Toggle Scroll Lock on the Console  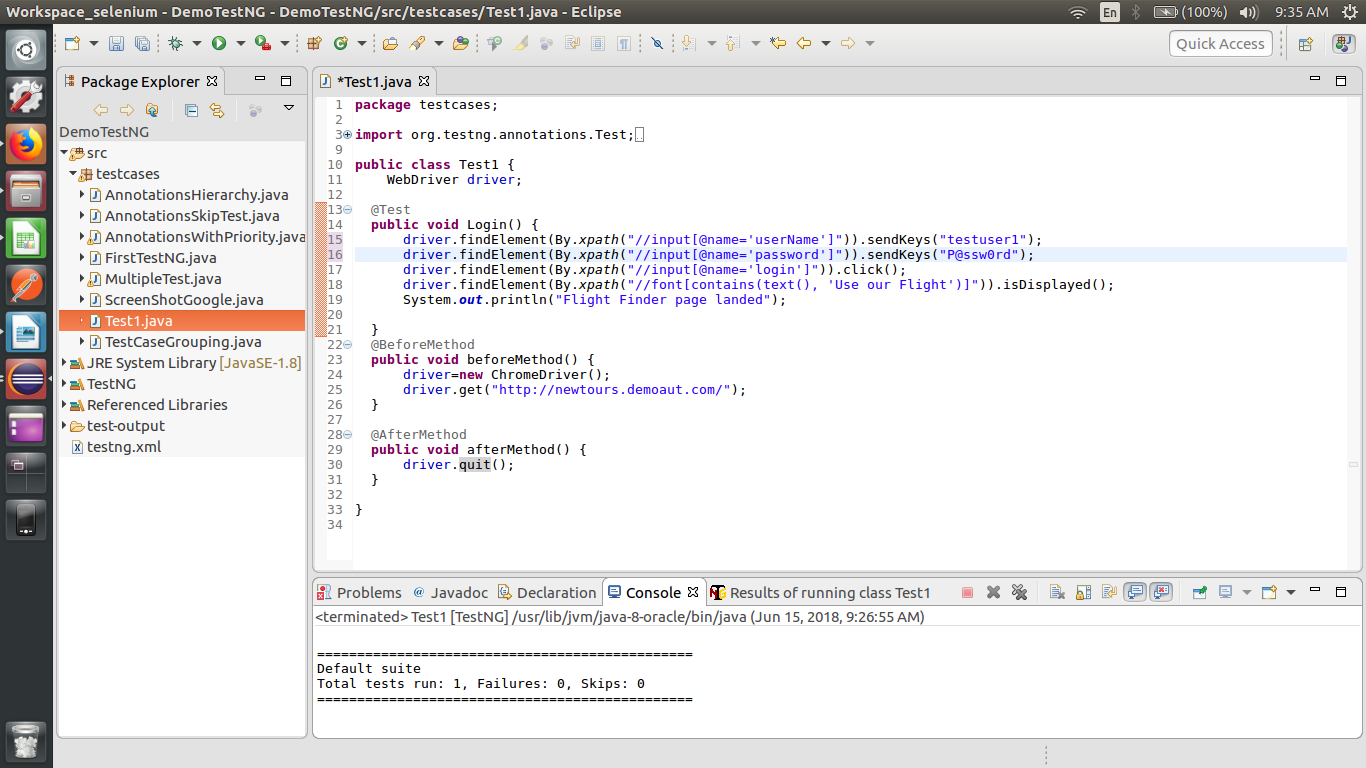(1083, 592)
